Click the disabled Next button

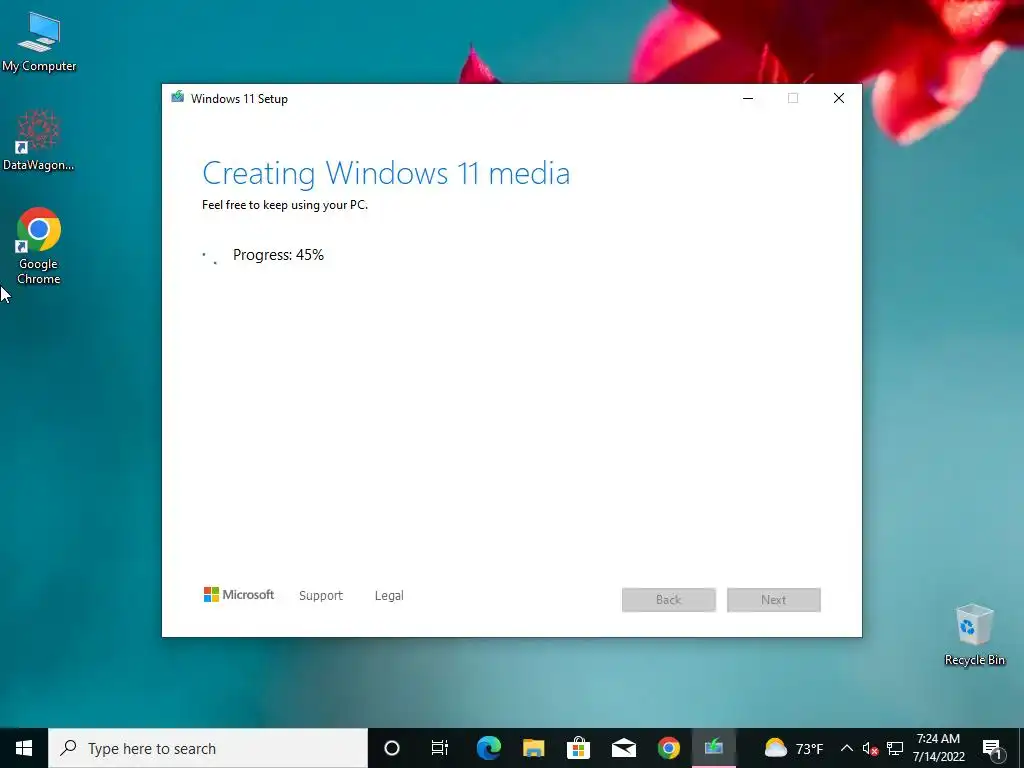pyautogui.click(x=774, y=600)
